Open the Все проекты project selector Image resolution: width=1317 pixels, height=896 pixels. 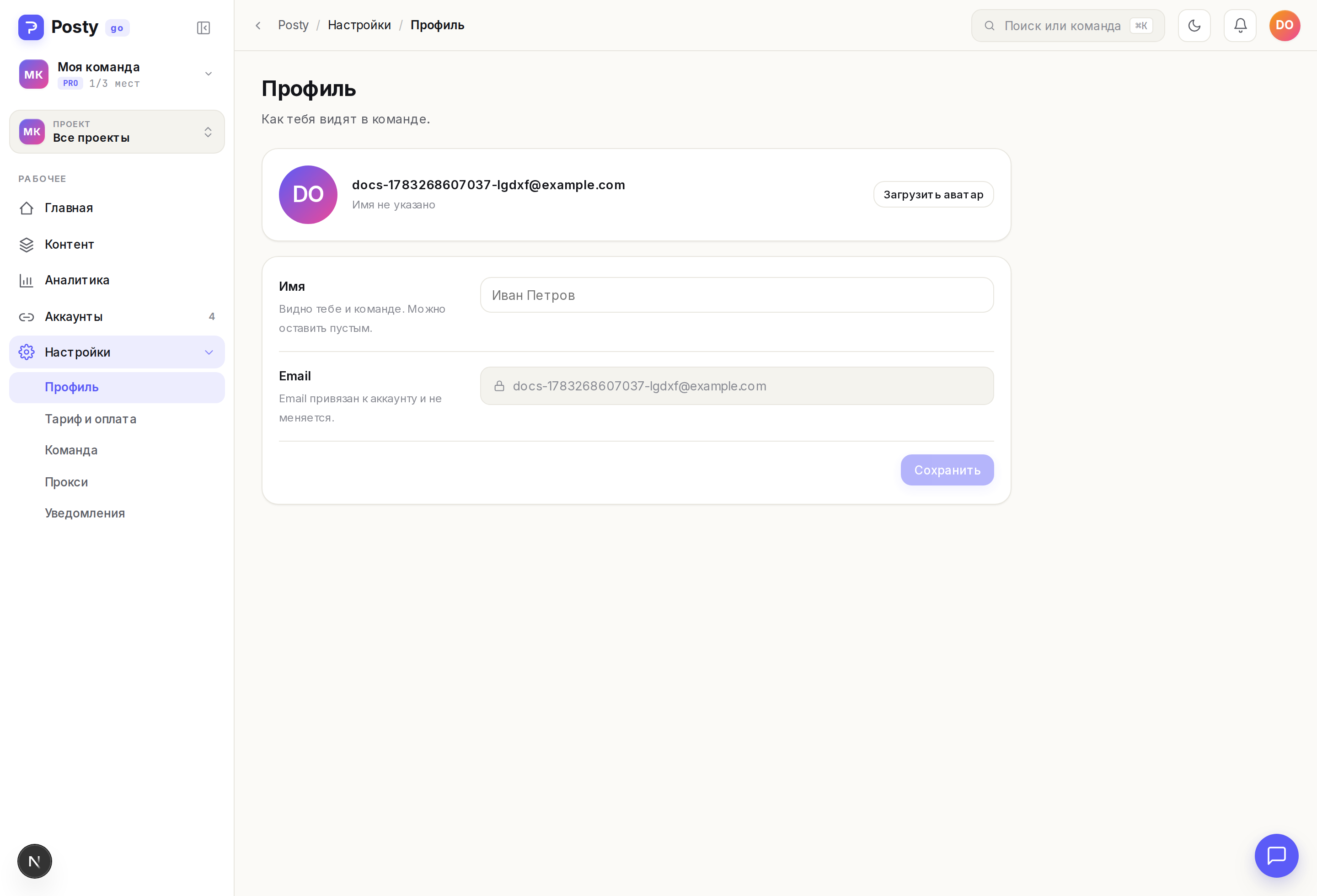point(117,132)
